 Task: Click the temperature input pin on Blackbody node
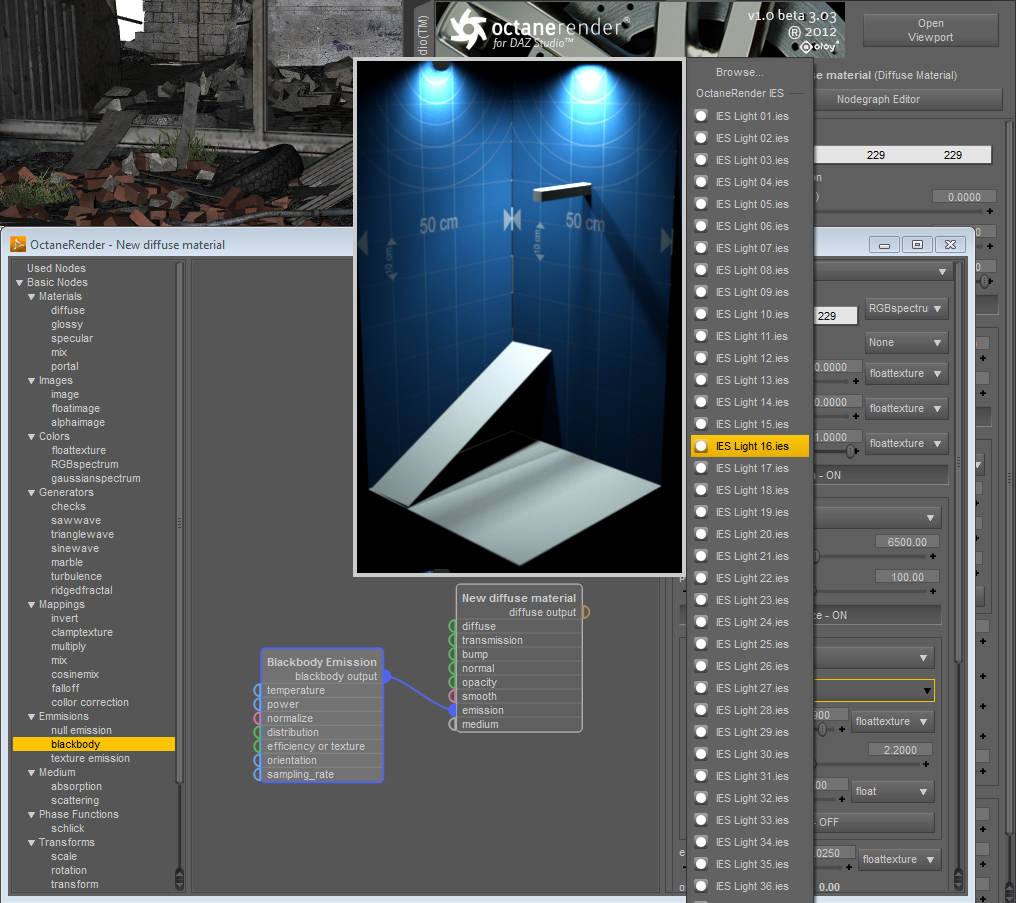click(x=257, y=691)
